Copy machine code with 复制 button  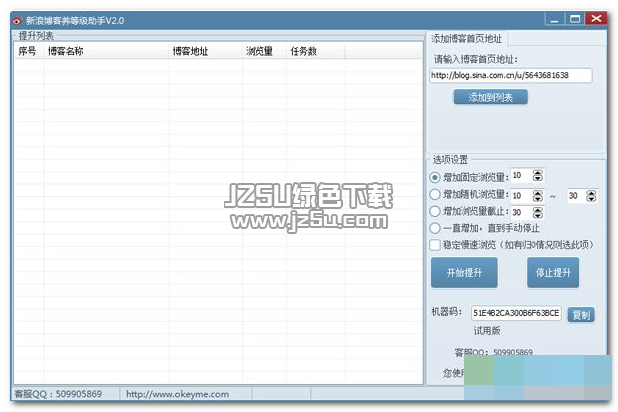pyautogui.click(x=581, y=315)
